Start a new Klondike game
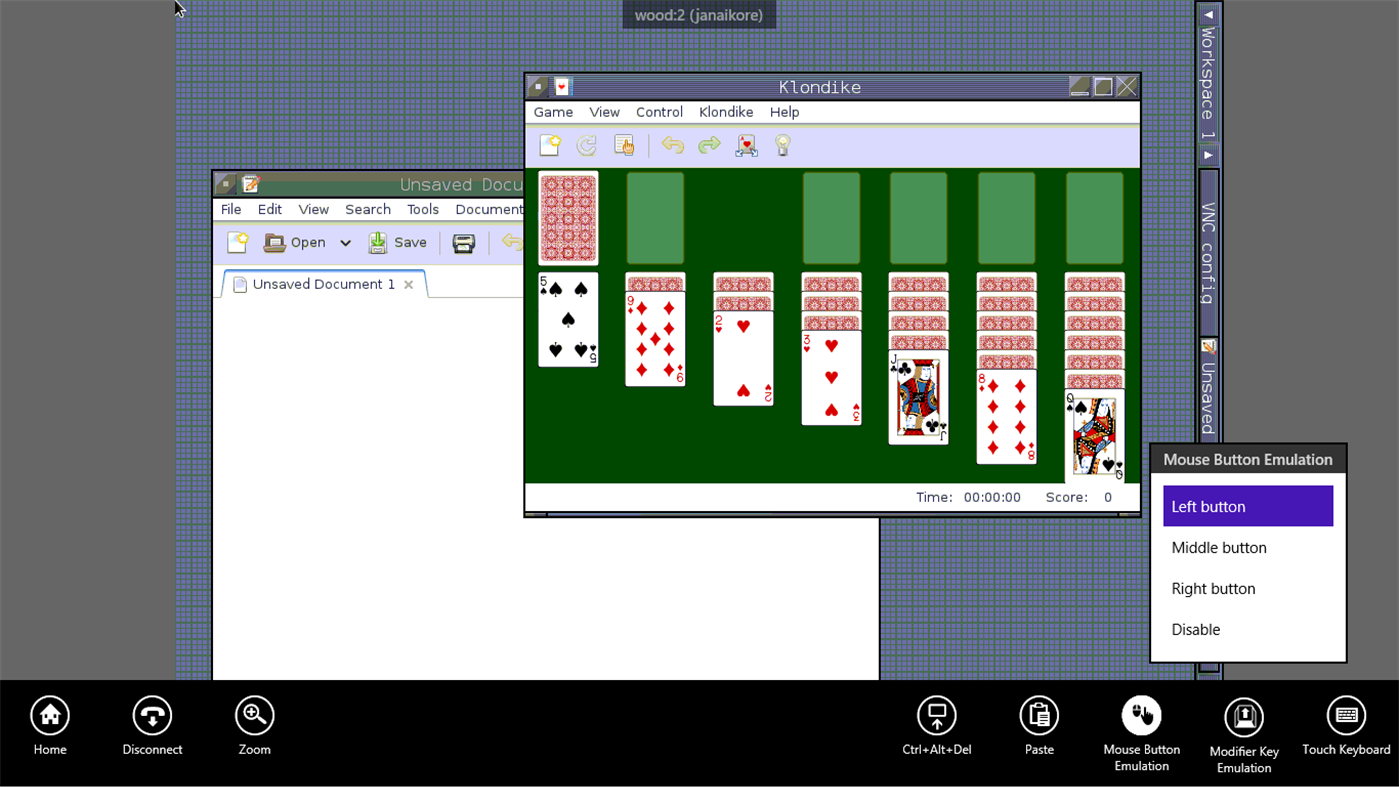The height and width of the screenshot is (787, 1399). tap(550, 145)
